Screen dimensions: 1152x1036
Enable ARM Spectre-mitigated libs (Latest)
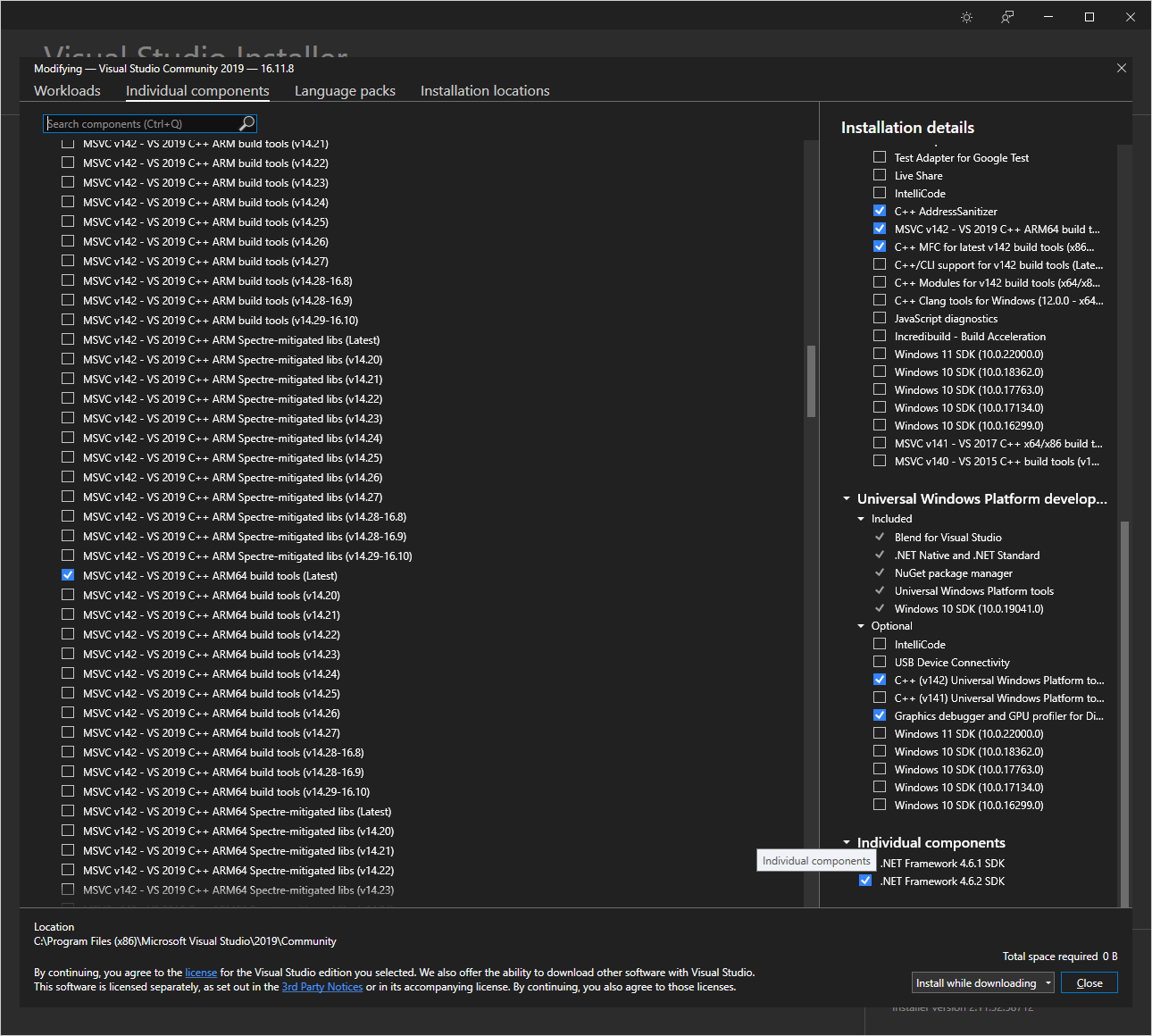coord(68,339)
